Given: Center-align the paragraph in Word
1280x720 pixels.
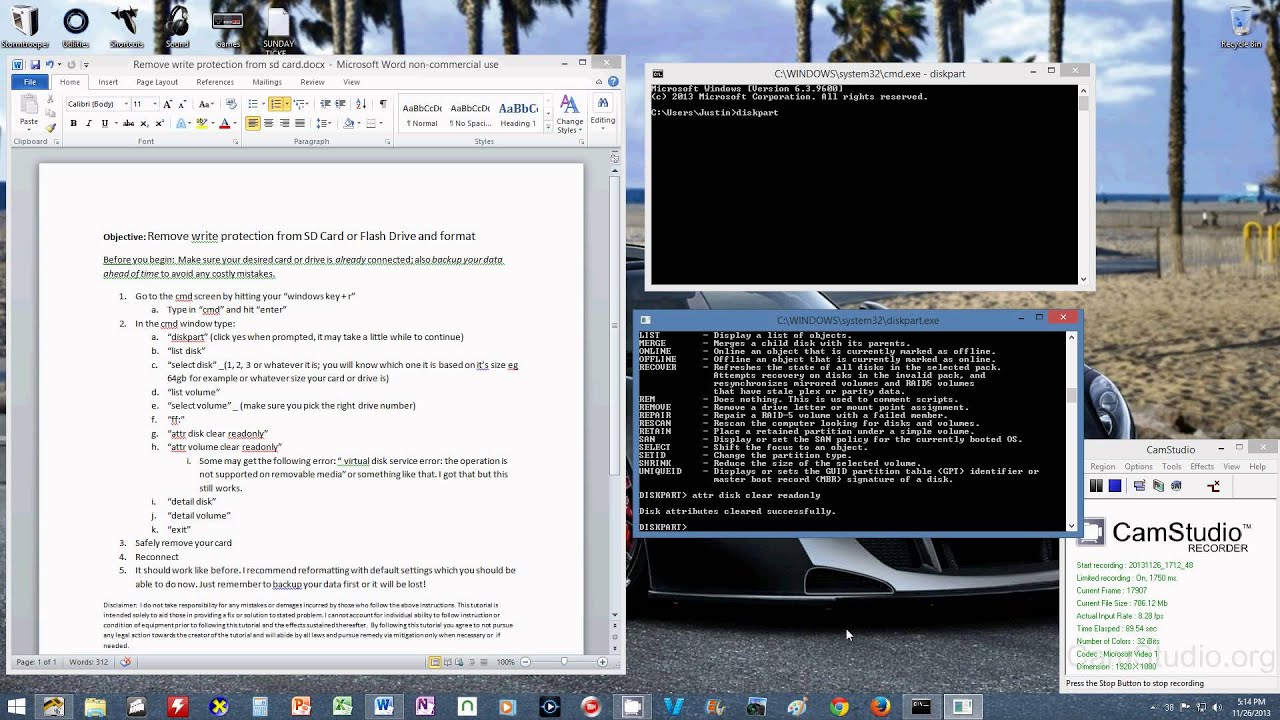Looking at the screenshot, I should (x=269, y=123).
